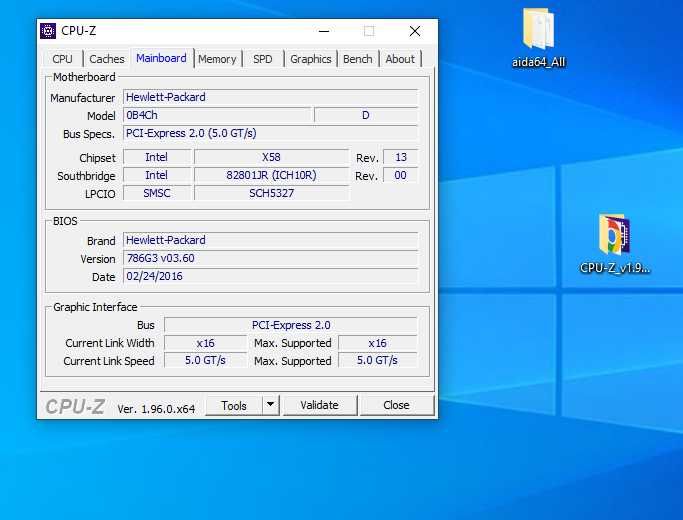
Task: Switch to the CPU tab
Action: click(63, 59)
